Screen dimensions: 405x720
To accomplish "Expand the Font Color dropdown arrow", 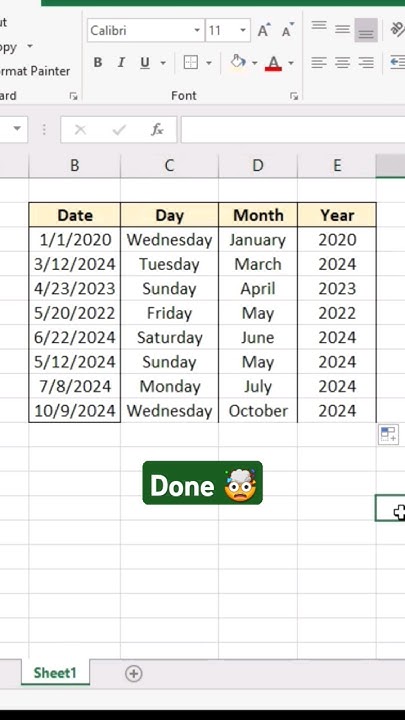I will coord(291,63).
